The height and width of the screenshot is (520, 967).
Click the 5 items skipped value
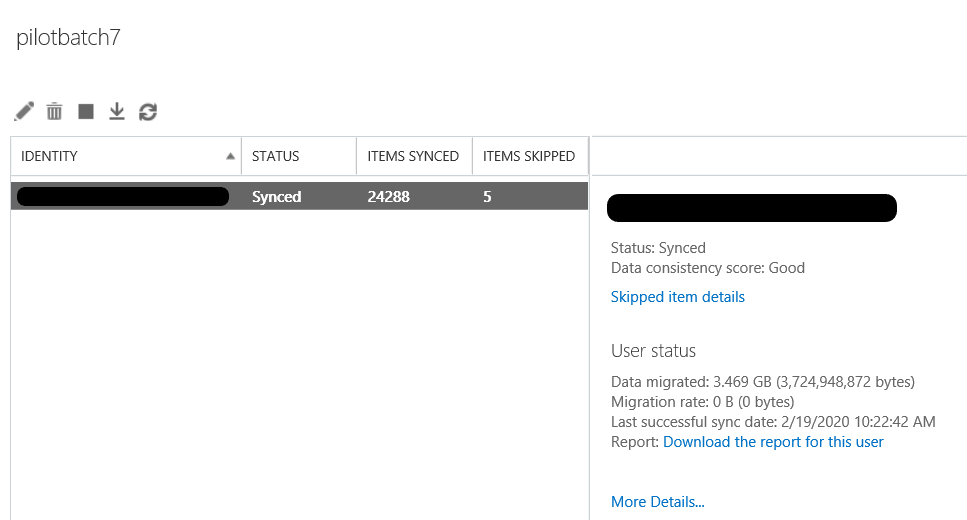click(487, 197)
